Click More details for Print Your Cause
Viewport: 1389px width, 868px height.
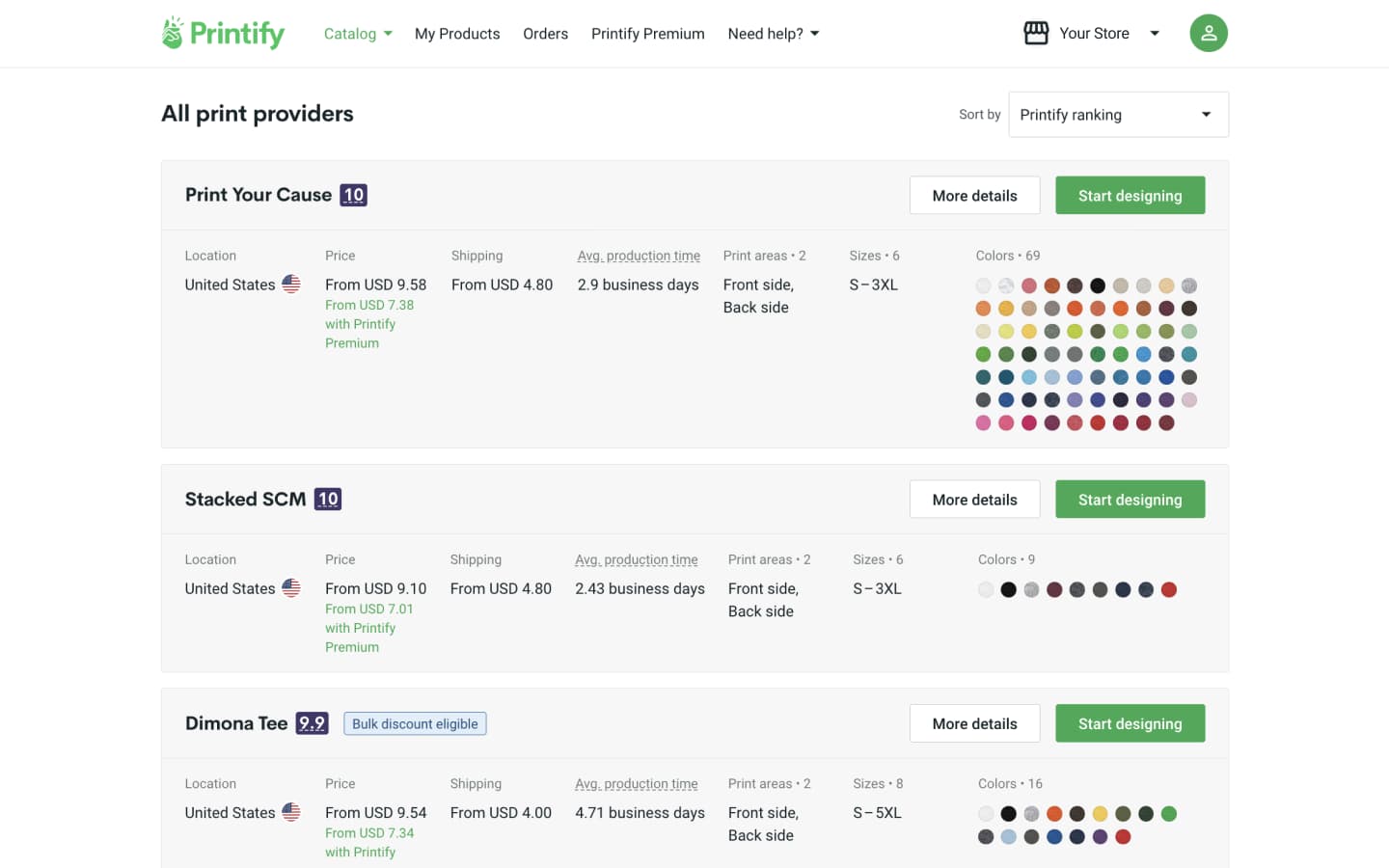coord(974,195)
